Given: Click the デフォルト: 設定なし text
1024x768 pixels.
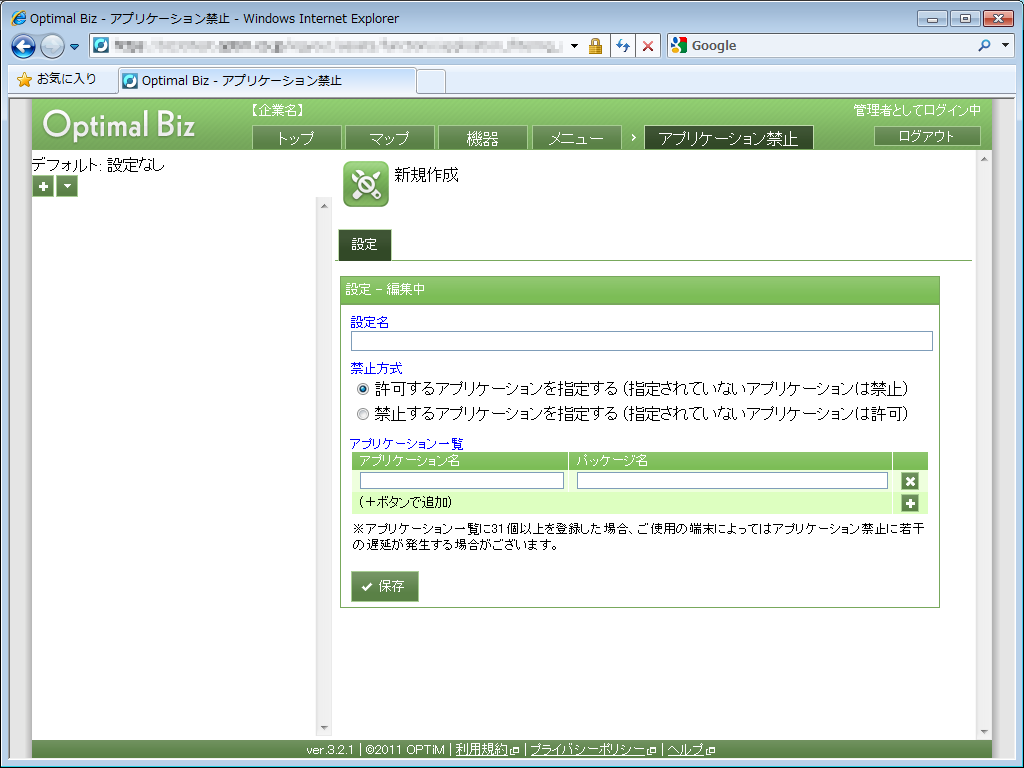Looking at the screenshot, I should [x=98, y=165].
